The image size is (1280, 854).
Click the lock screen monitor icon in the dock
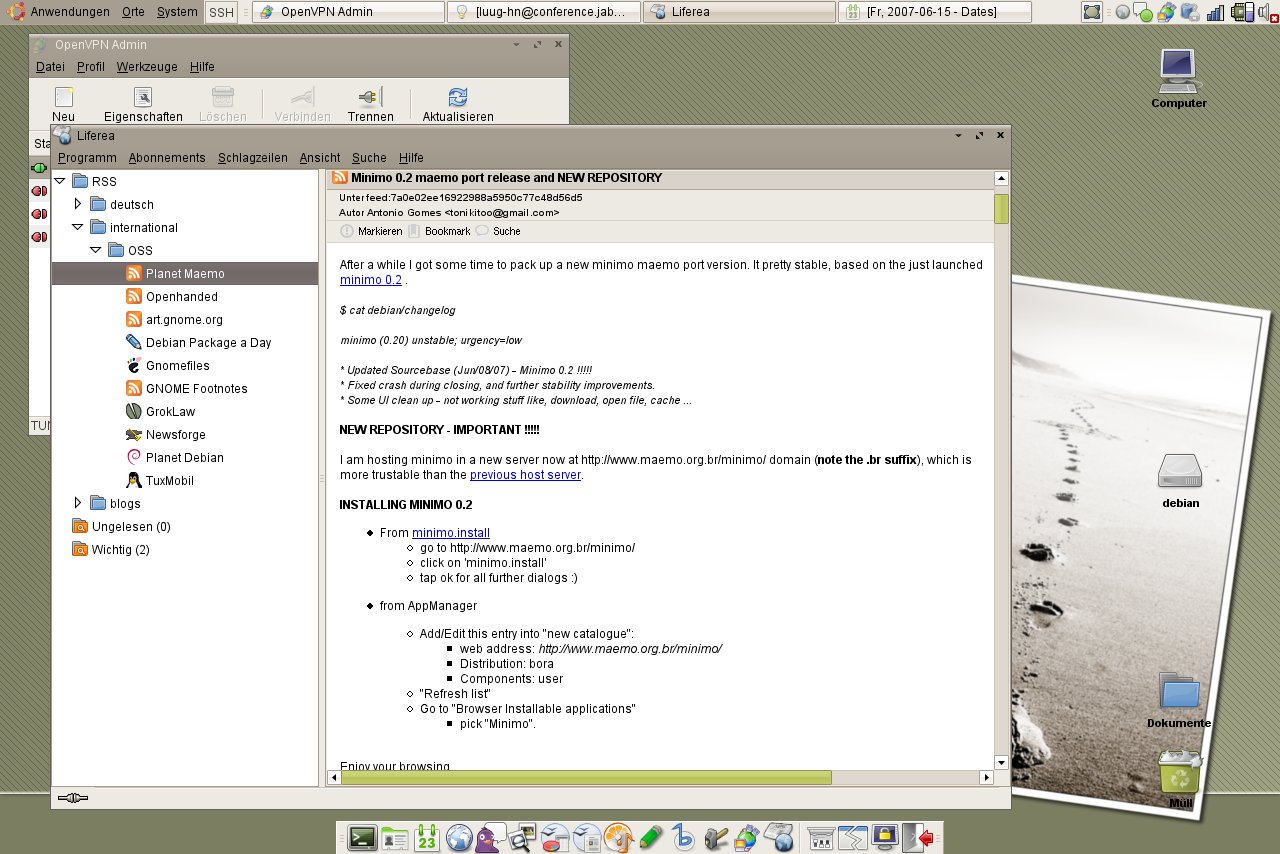pos(884,837)
